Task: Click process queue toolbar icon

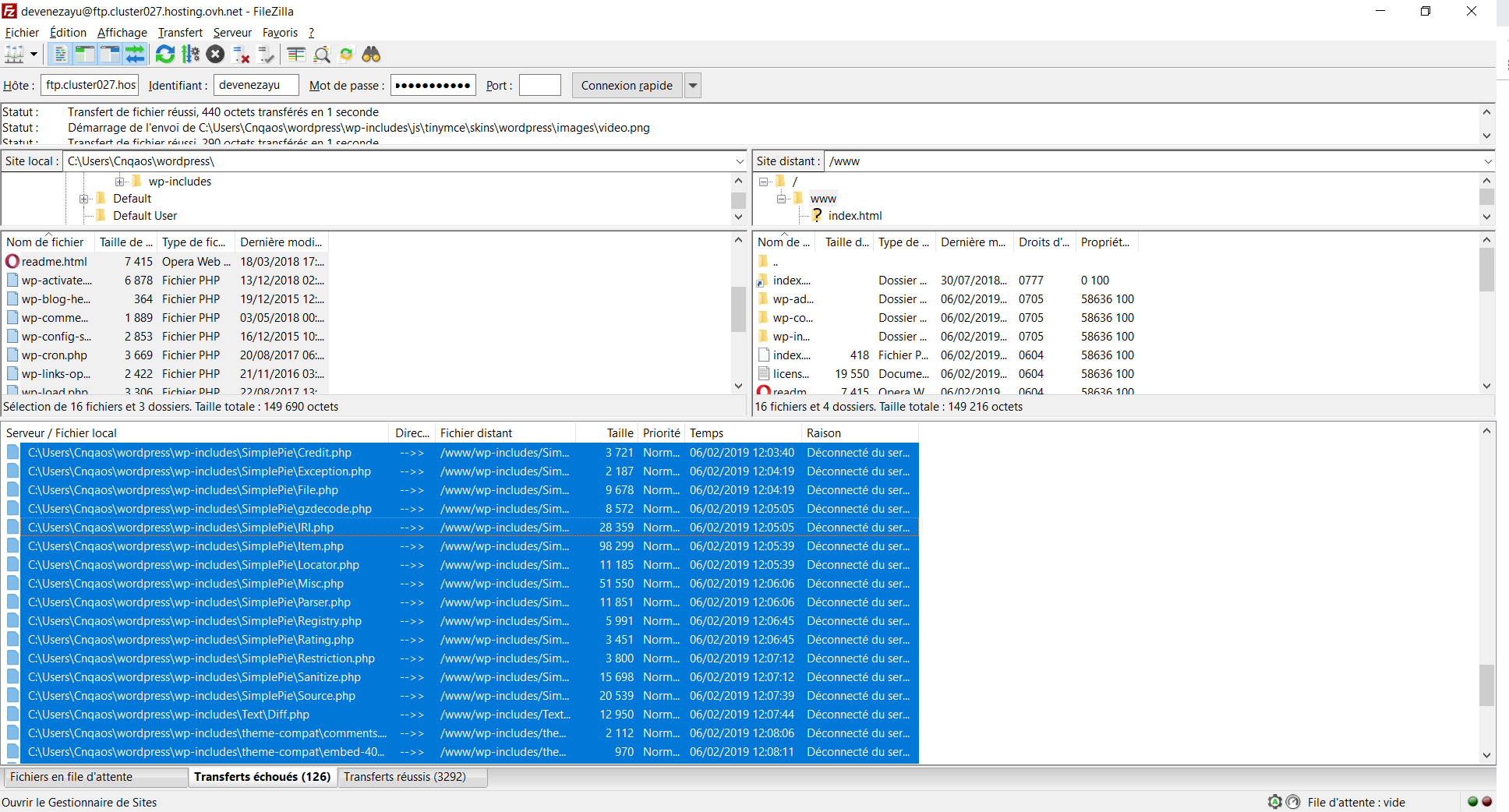Action: tap(191, 55)
